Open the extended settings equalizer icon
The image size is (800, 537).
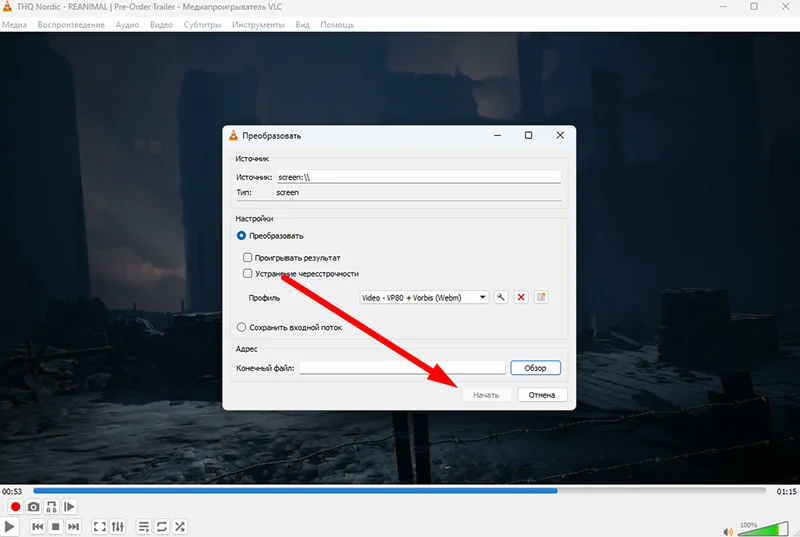click(x=117, y=526)
